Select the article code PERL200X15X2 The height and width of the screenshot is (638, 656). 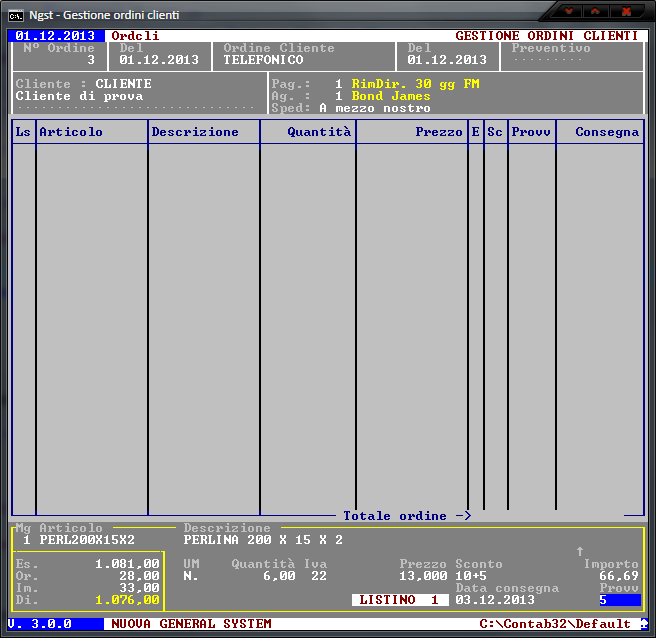[87, 540]
